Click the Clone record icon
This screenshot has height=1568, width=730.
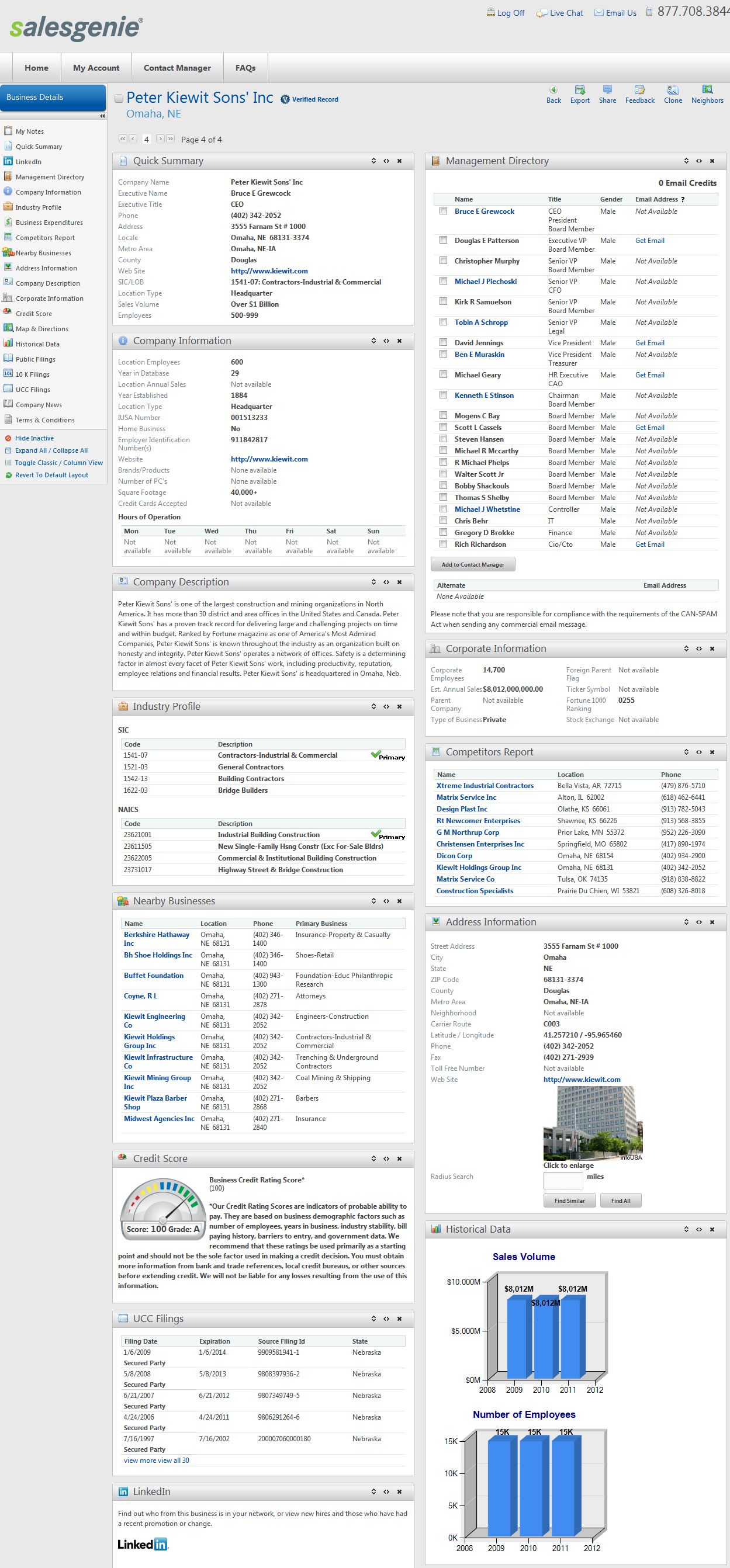672,90
